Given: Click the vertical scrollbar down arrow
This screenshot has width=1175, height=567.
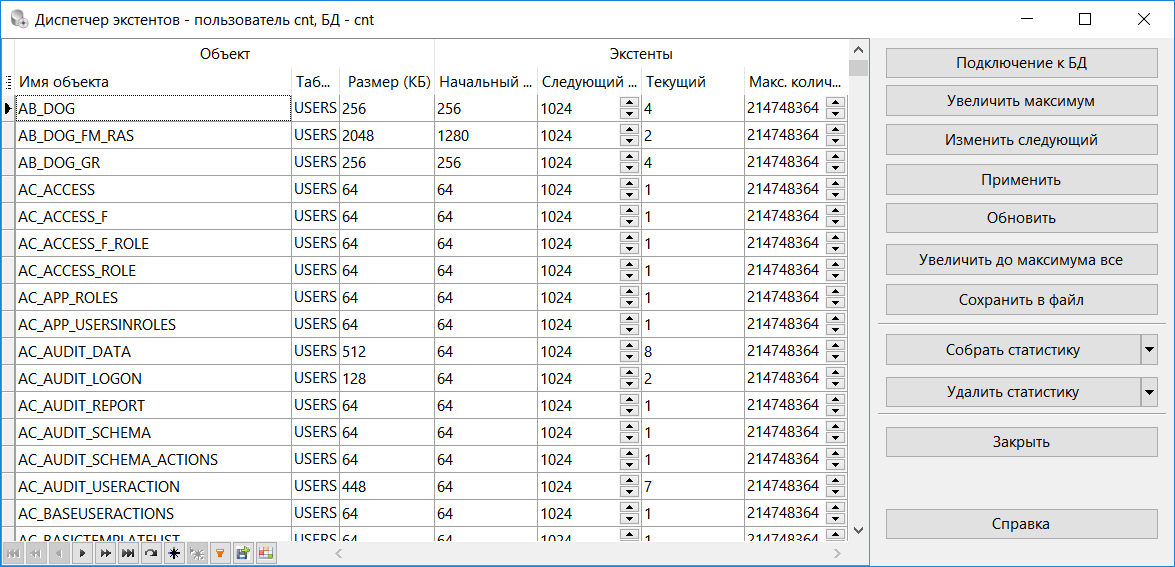Looking at the screenshot, I should coord(858,529).
